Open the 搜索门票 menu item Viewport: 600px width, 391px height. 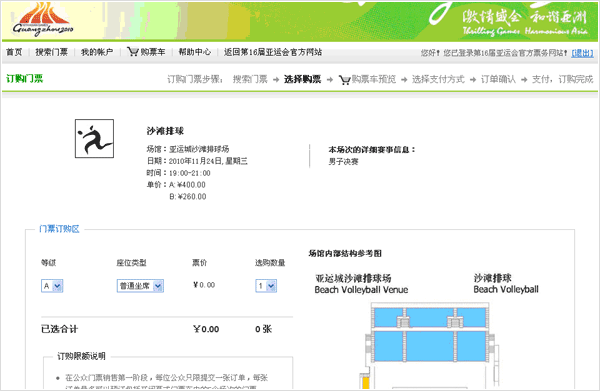point(52,52)
